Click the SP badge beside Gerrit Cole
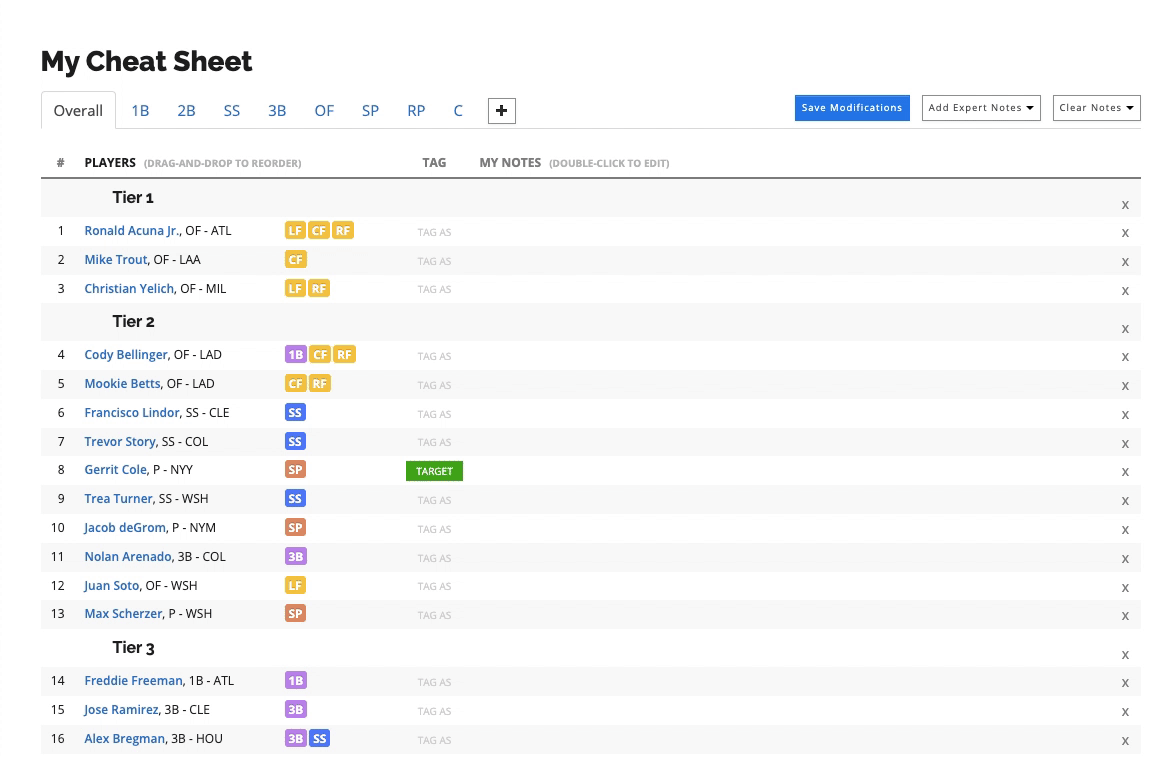The width and height of the screenshot is (1168, 758). coord(295,470)
